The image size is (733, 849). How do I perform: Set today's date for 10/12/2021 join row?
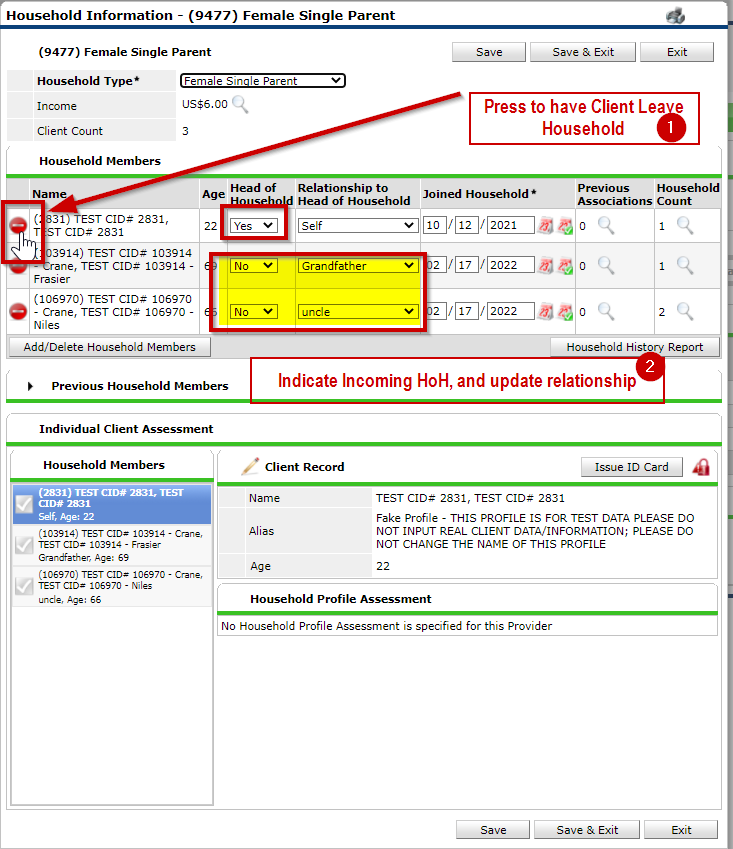coord(565,225)
